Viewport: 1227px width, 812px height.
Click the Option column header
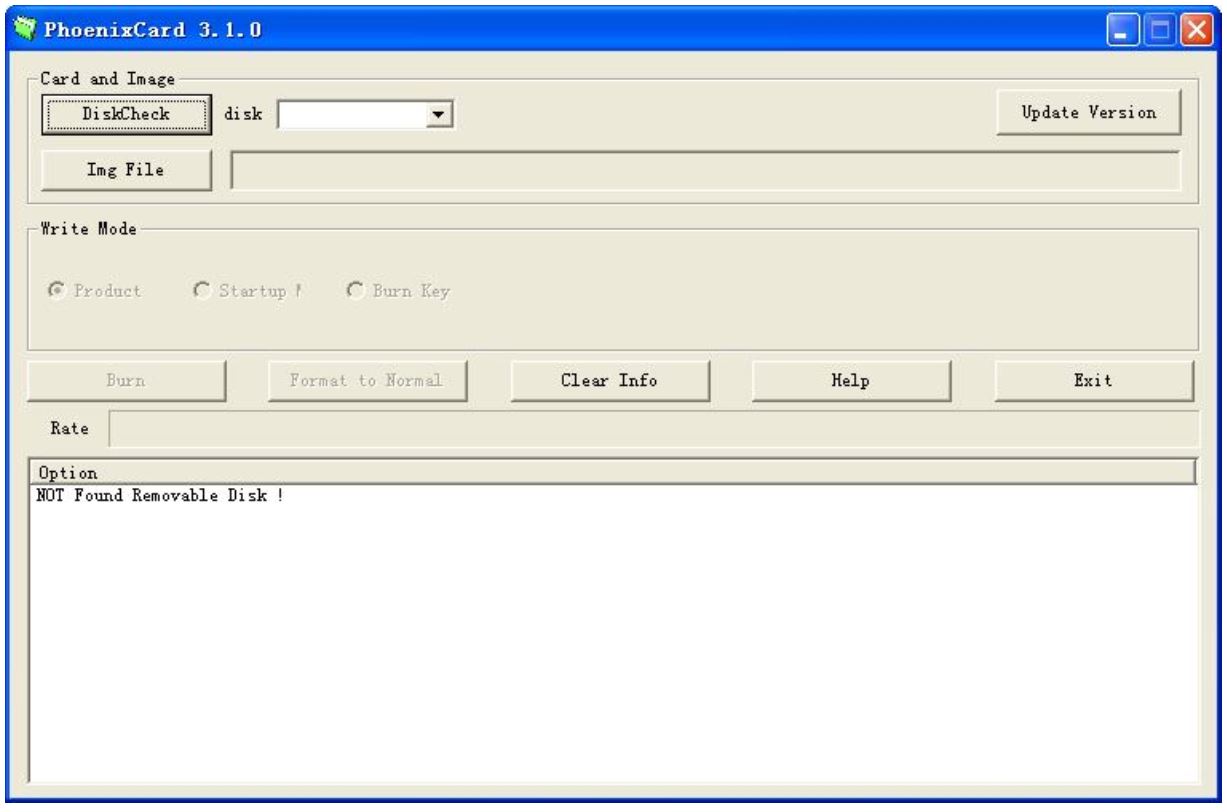[x=612, y=472]
